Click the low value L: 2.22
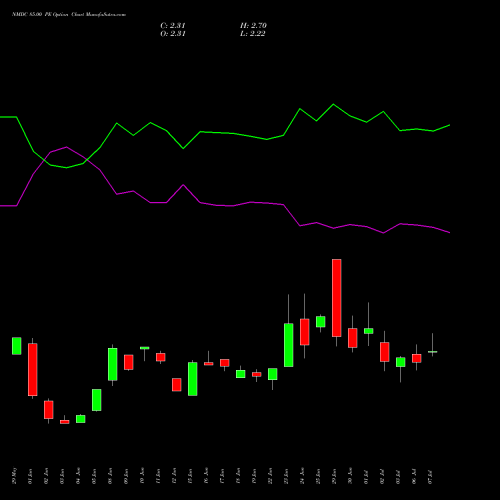The width and height of the screenshot is (500, 500). tap(253, 34)
